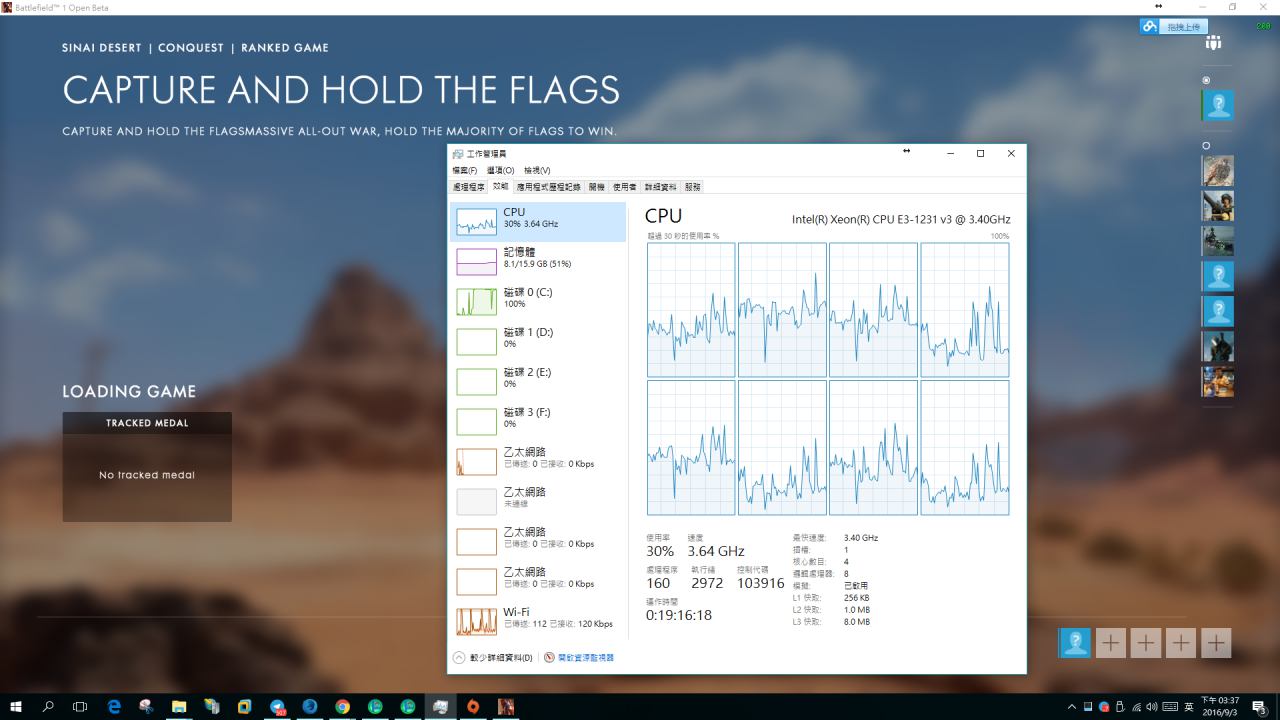The width and height of the screenshot is (1280, 720).
Task: Open Google Chrome from the taskbar
Action: pyautogui.click(x=342, y=707)
